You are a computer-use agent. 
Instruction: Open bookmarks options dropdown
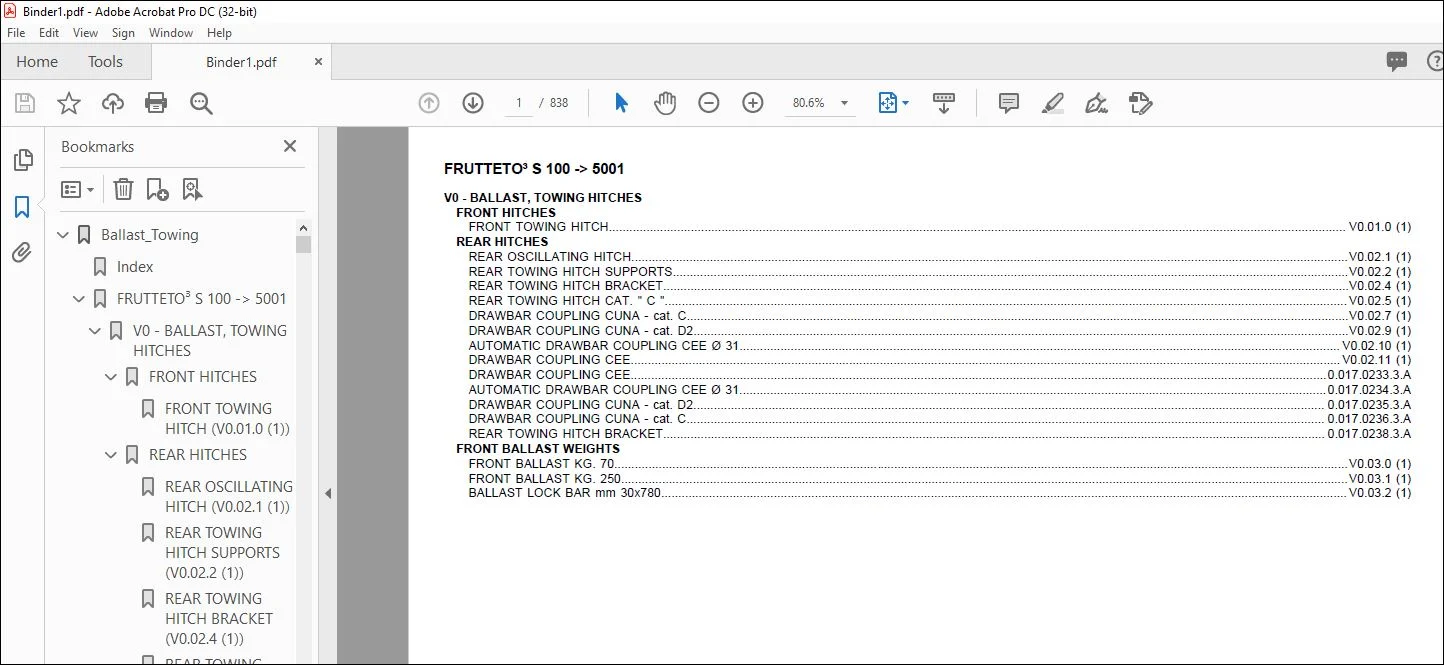pyautogui.click(x=77, y=189)
